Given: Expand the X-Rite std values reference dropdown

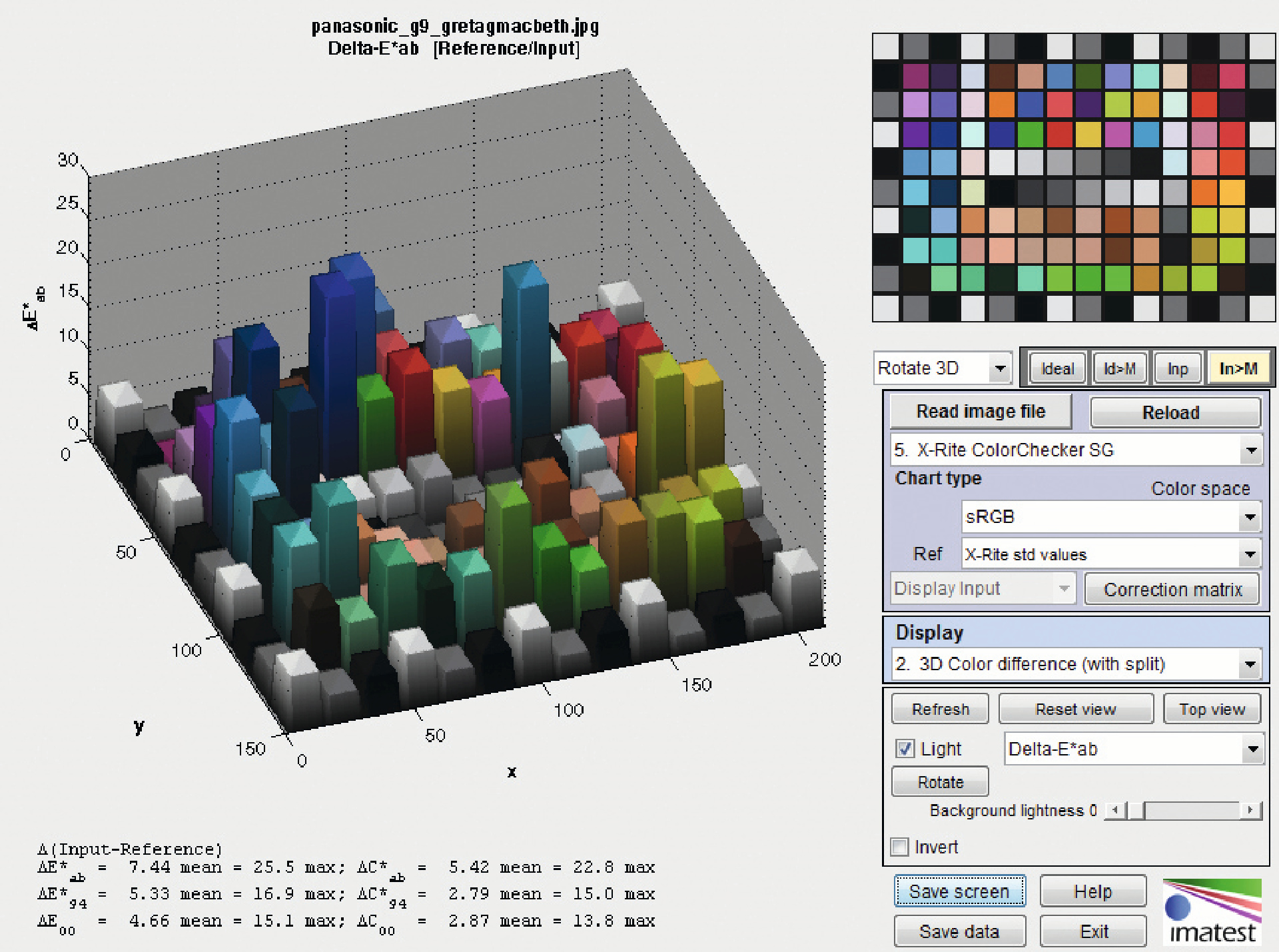Looking at the screenshot, I should [1111, 554].
